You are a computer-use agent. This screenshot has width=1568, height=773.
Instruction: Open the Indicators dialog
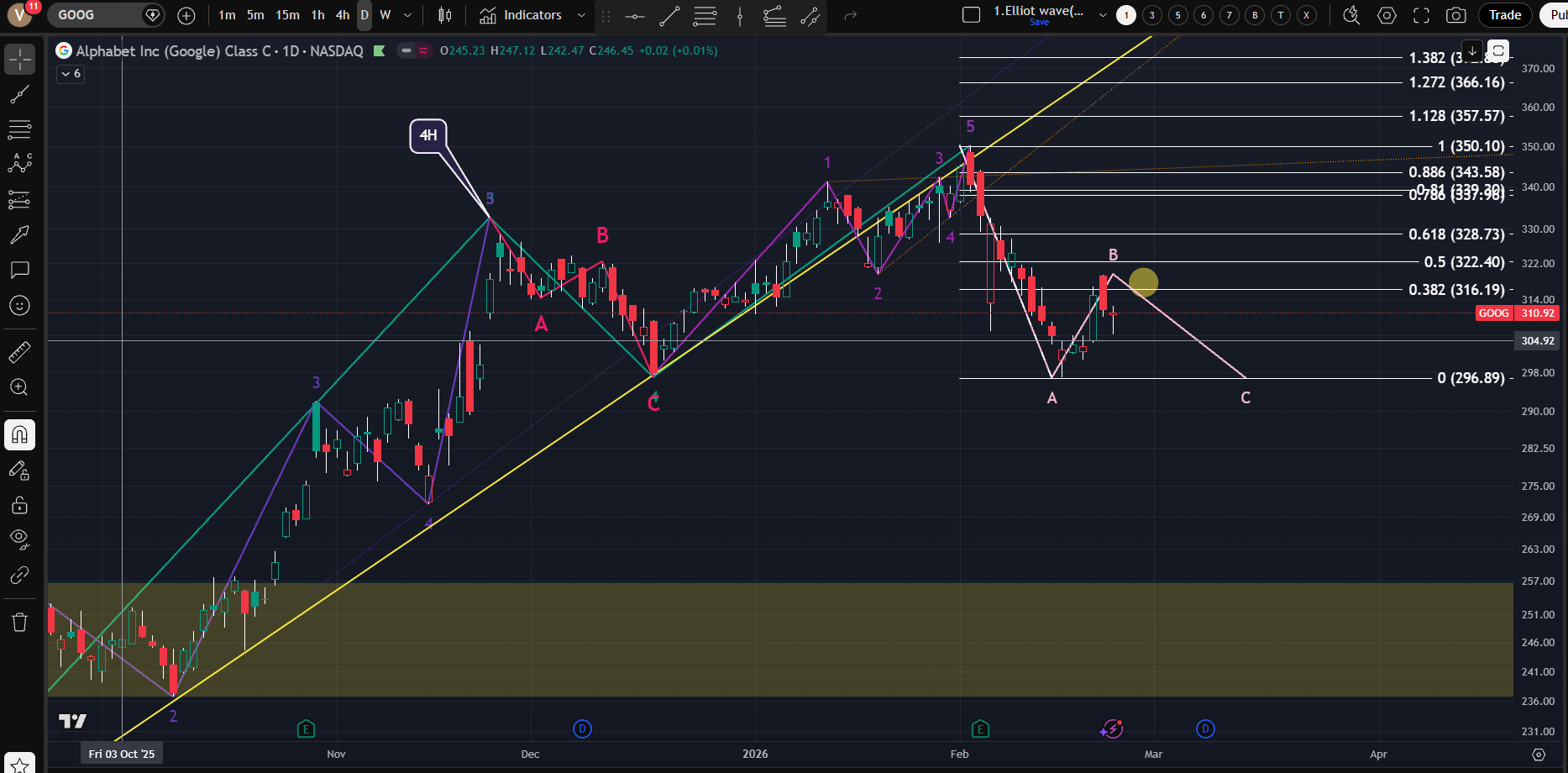521,15
